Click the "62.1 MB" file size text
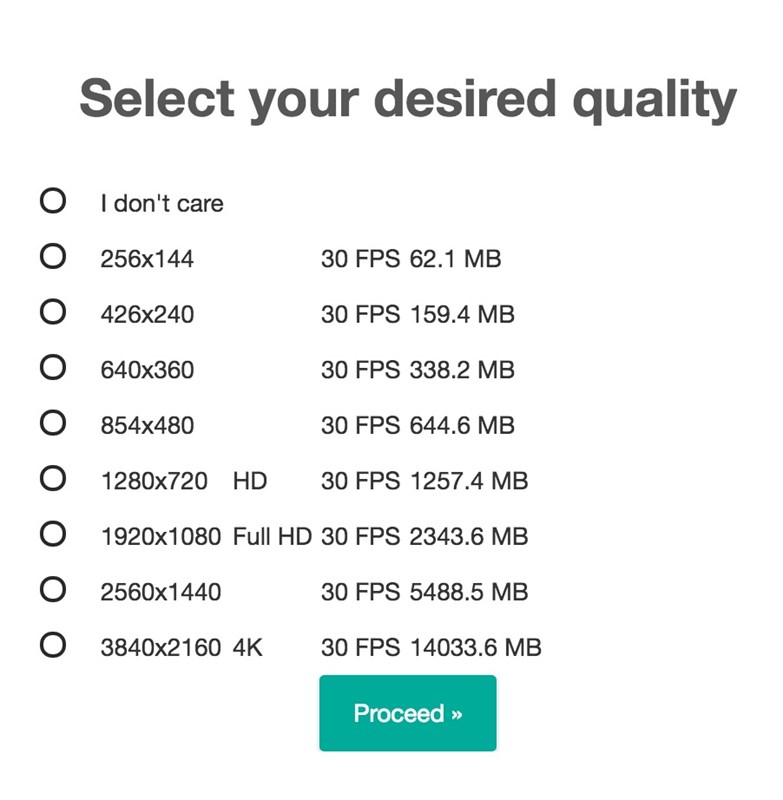 pyautogui.click(x=455, y=260)
